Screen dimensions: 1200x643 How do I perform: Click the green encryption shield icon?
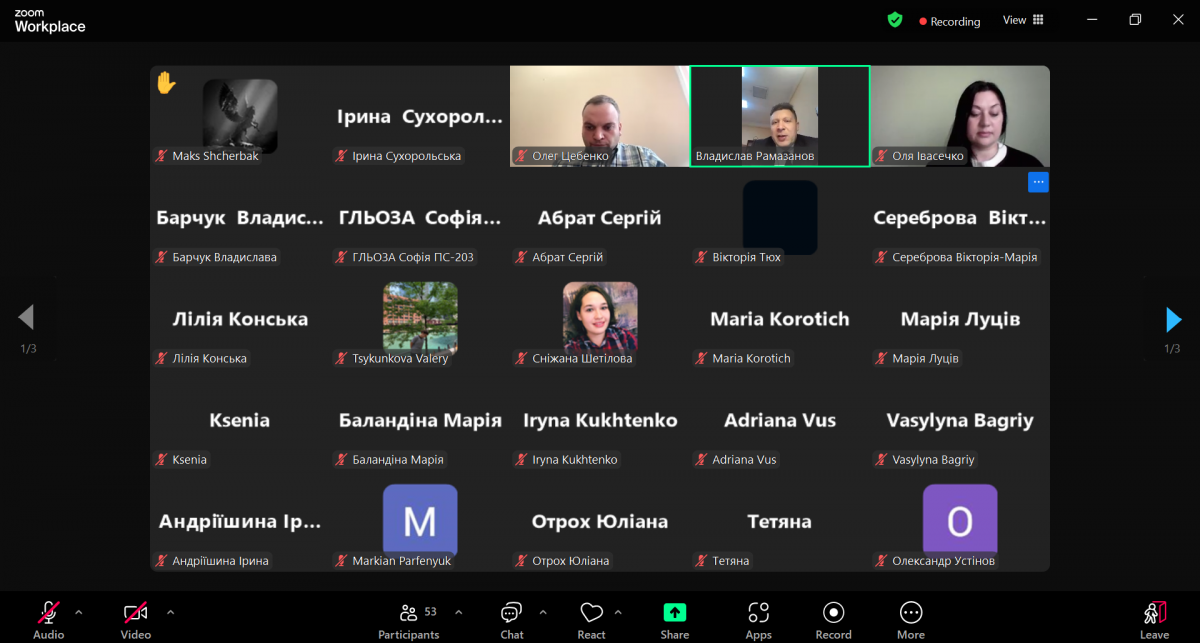(x=895, y=20)
